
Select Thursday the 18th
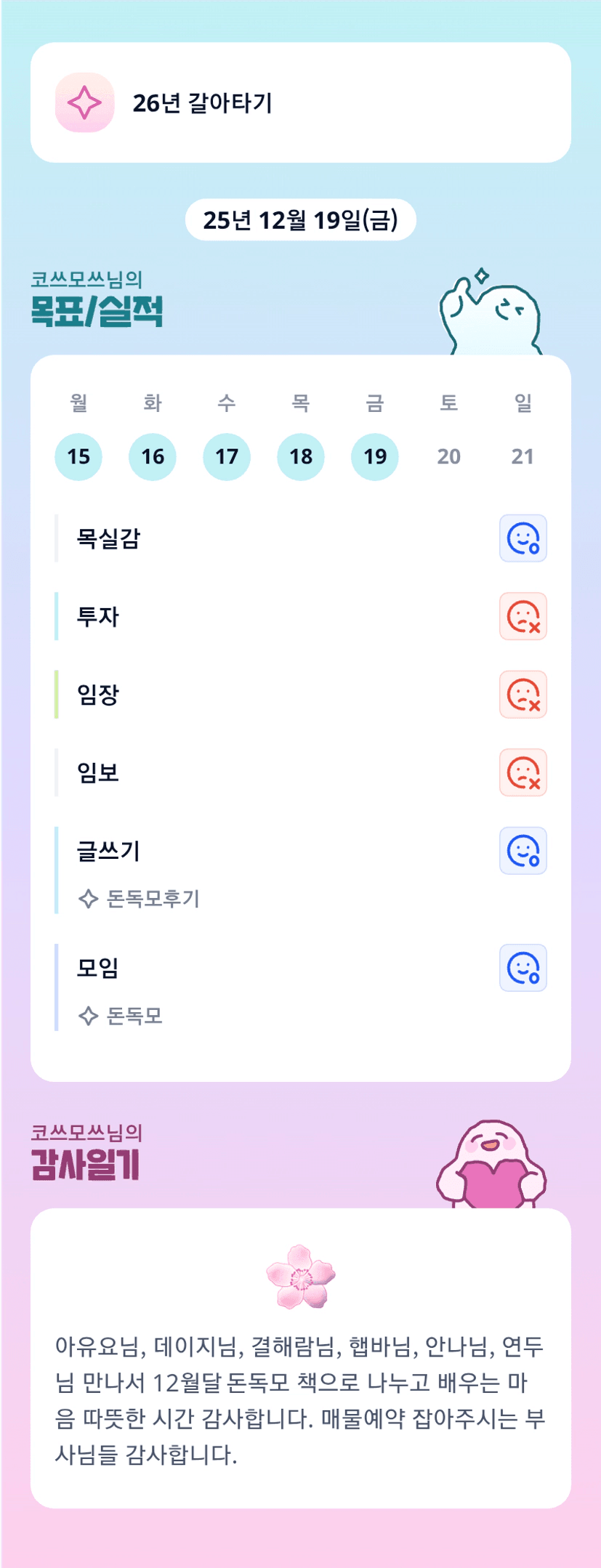click(x=301, y=456)
